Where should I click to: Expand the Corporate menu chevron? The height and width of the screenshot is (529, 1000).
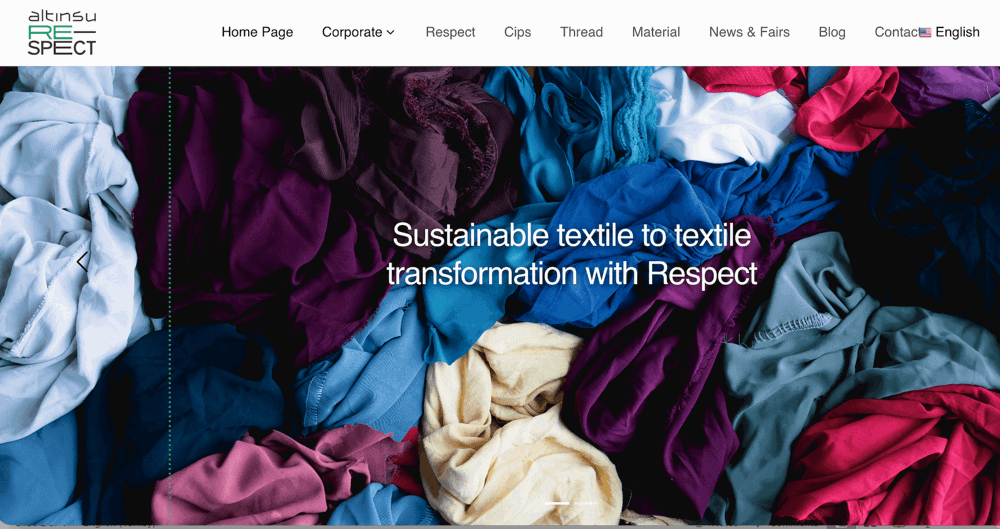tap(391, 33)
